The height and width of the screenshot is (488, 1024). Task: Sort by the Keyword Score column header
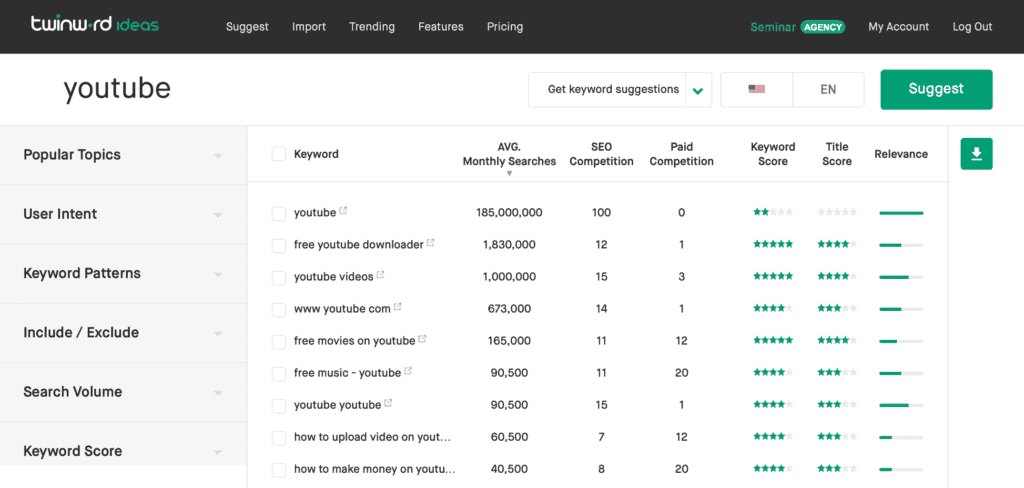tap(773, 154)
